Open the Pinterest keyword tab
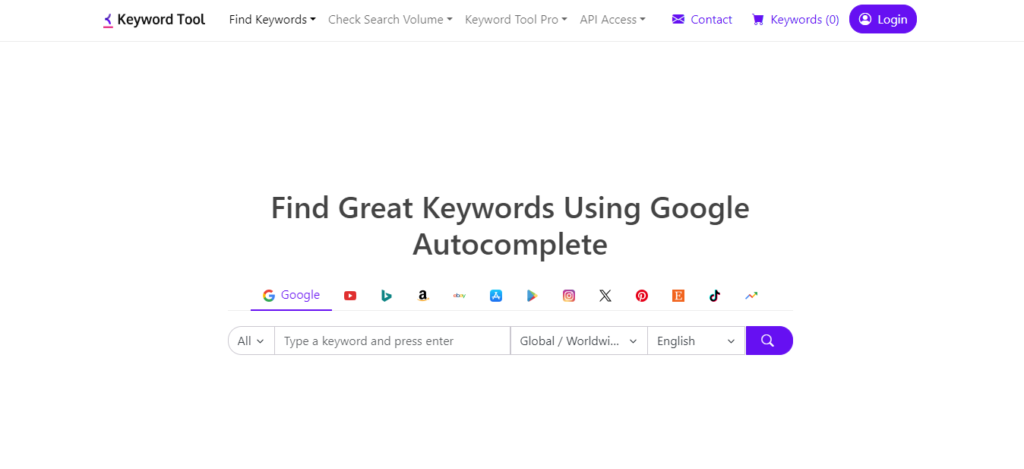Viewport: 1024px width, 469px height. tap(642, 296)
